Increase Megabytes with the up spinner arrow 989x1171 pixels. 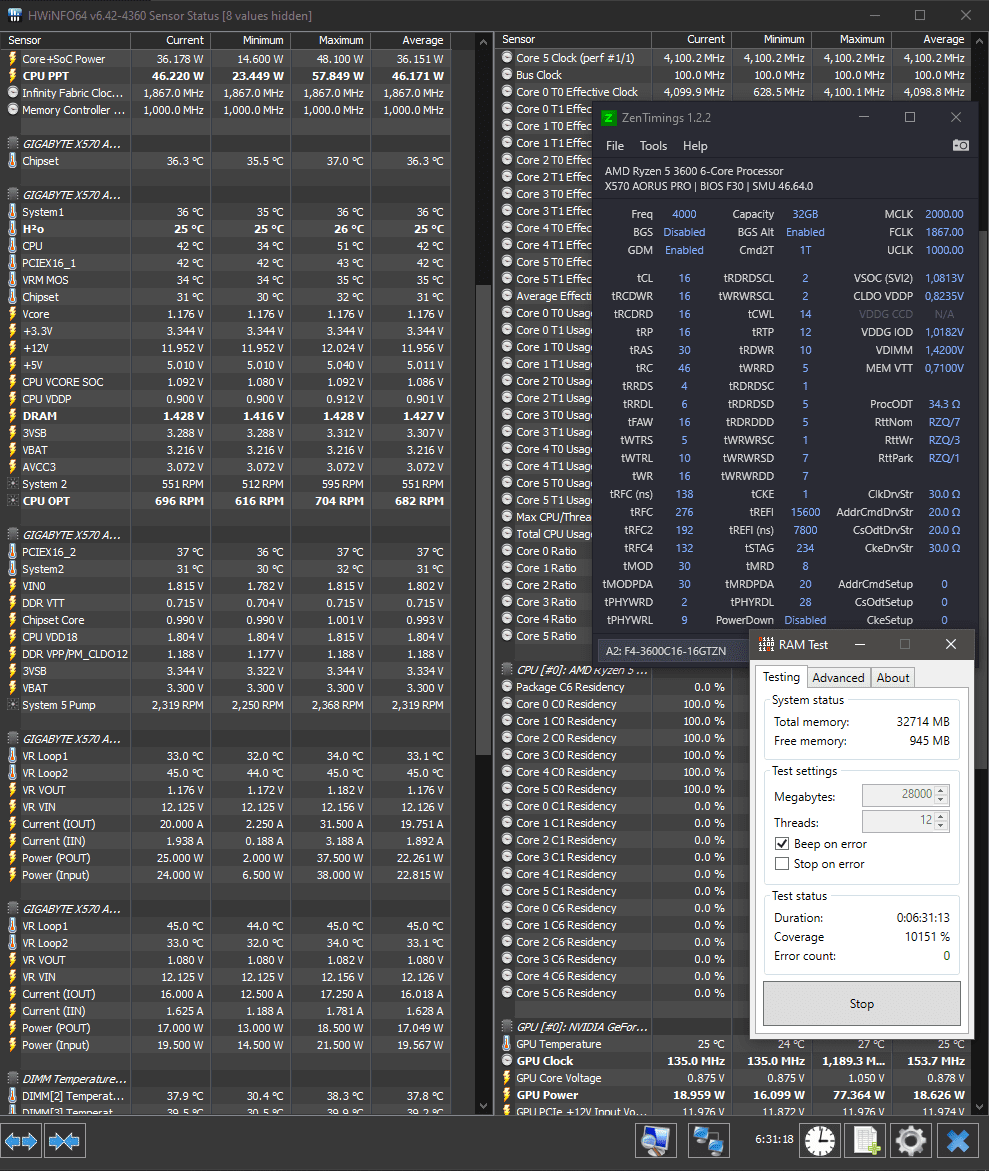[941, 790]
